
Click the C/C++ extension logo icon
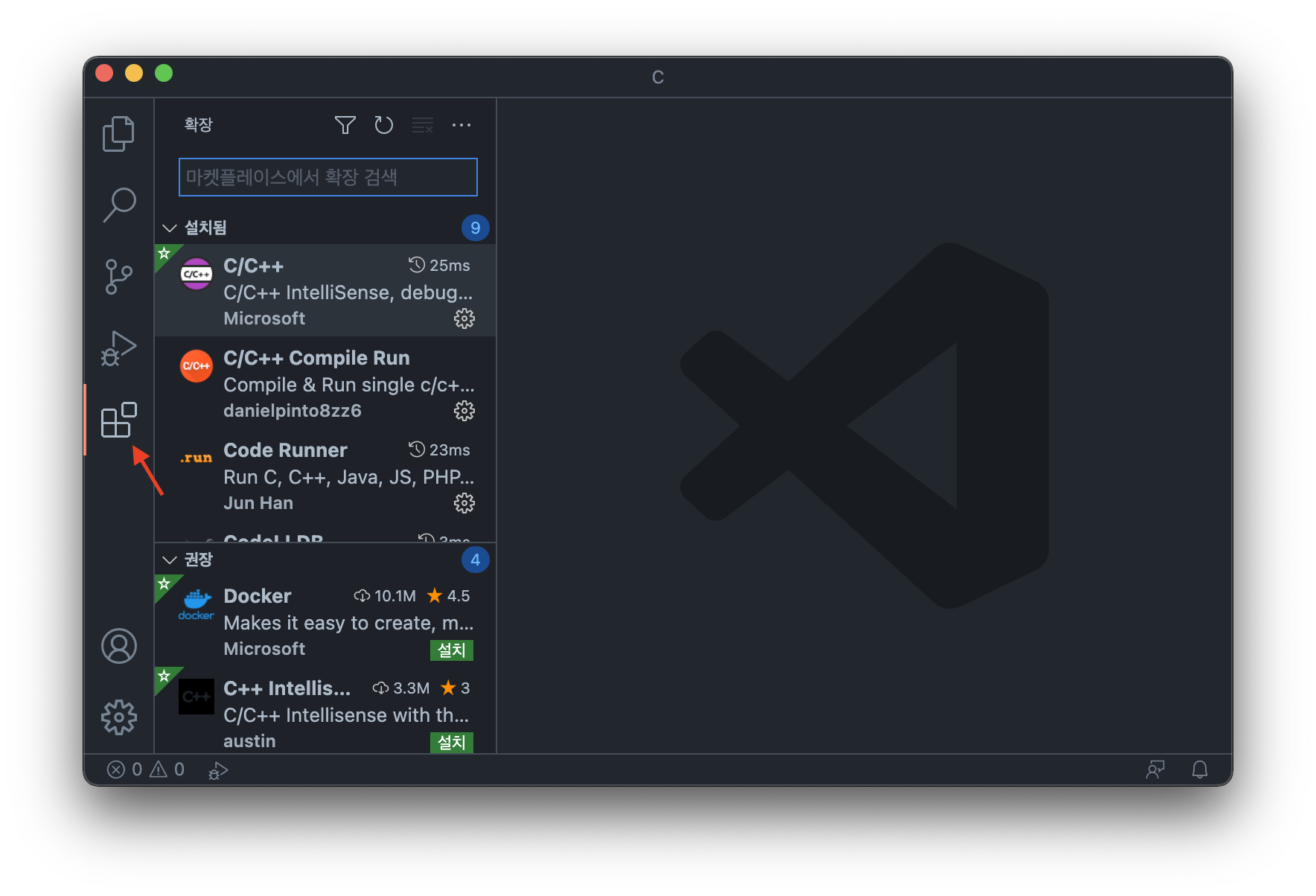click(x=197, y=274)
